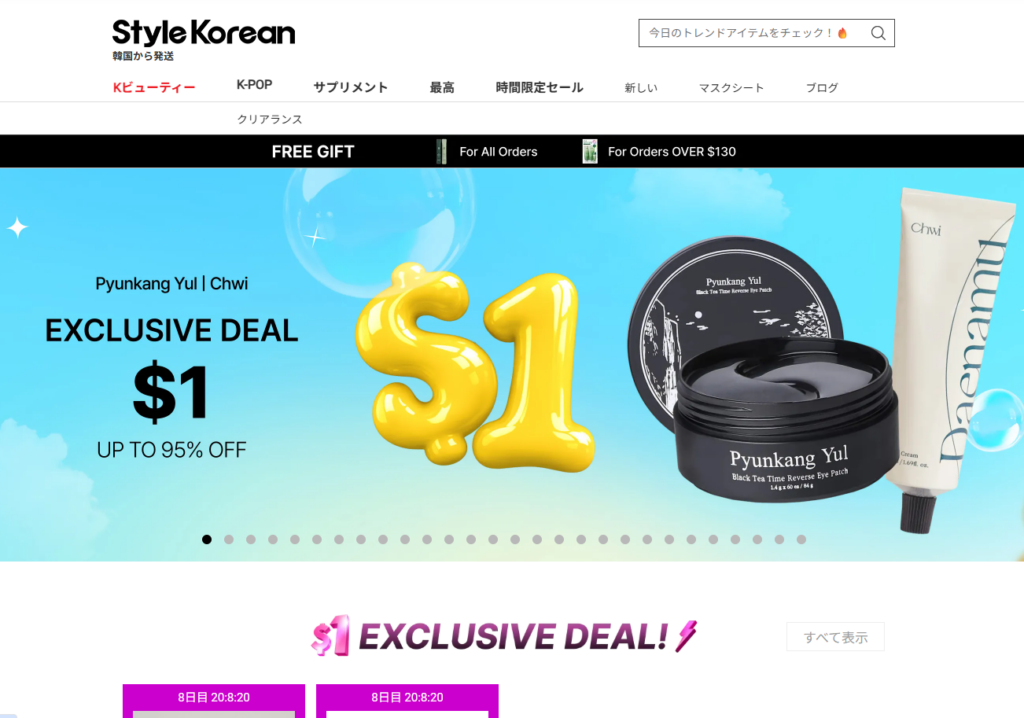Go to the 時間限定セール tab
Image resolution: width=1024 pixels, height=718 pixels.
pos(539,88)
